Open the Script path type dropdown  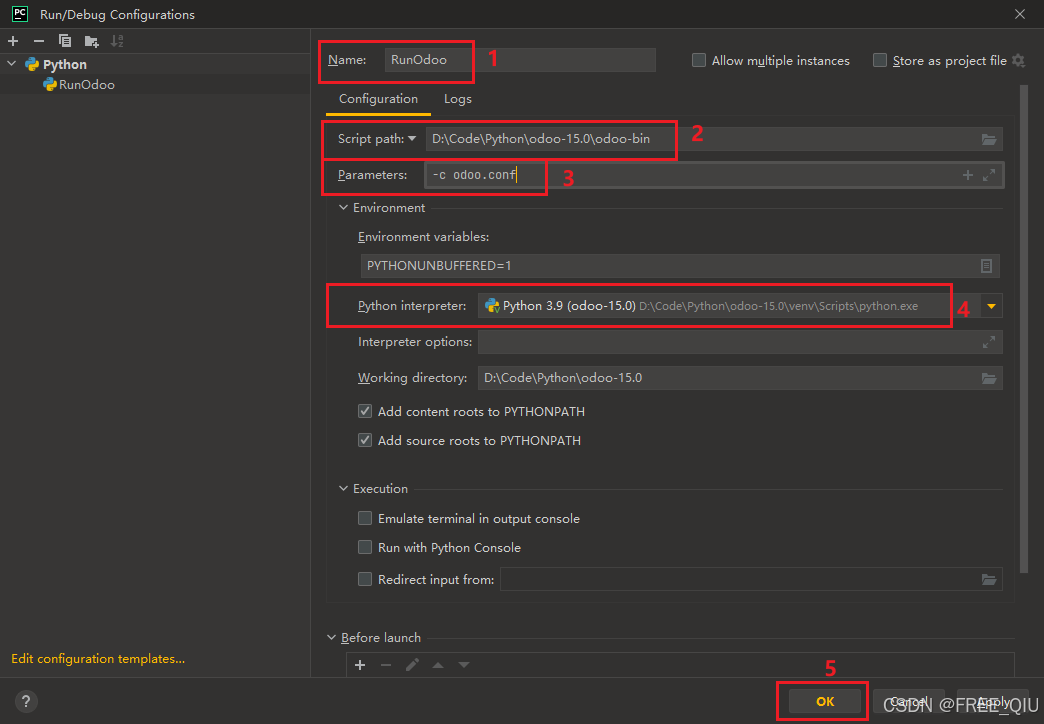(412, 139)
